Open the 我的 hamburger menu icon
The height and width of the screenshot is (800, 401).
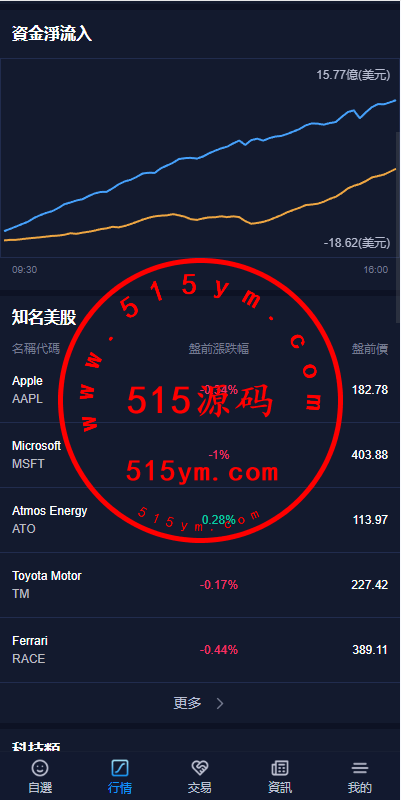360,768
